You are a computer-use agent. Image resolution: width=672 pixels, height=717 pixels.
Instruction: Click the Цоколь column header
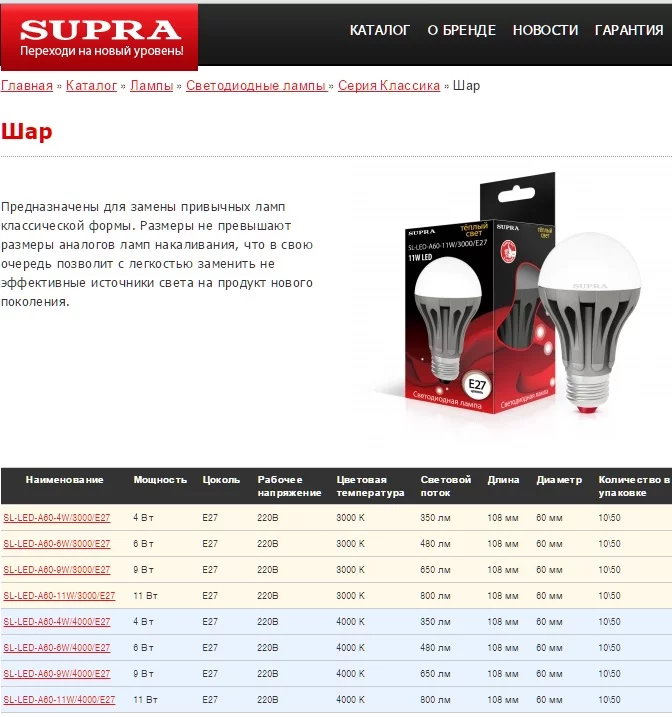[x=221, y=480]
